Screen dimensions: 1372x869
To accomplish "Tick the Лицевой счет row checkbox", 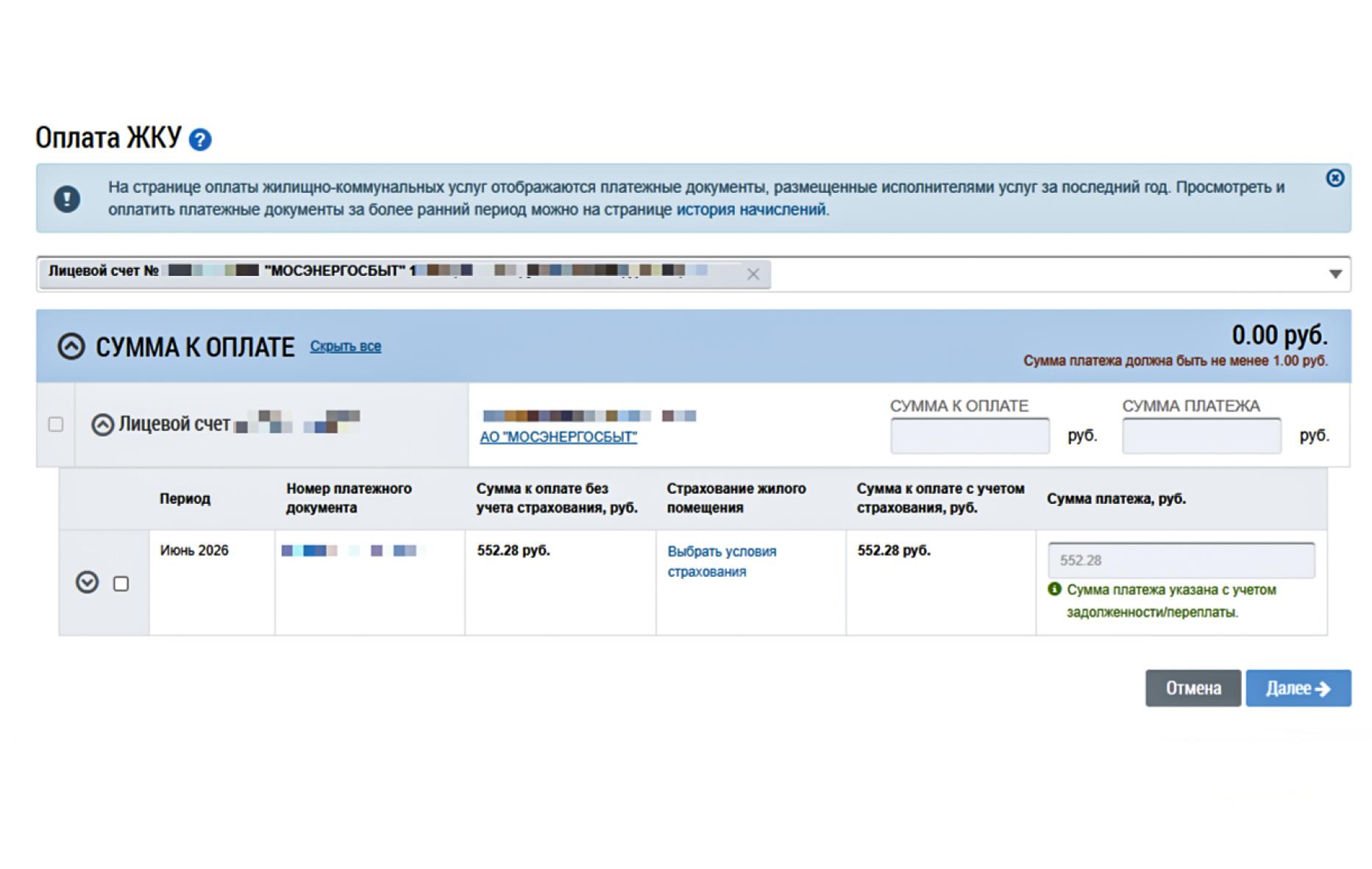I will (56, 425).
